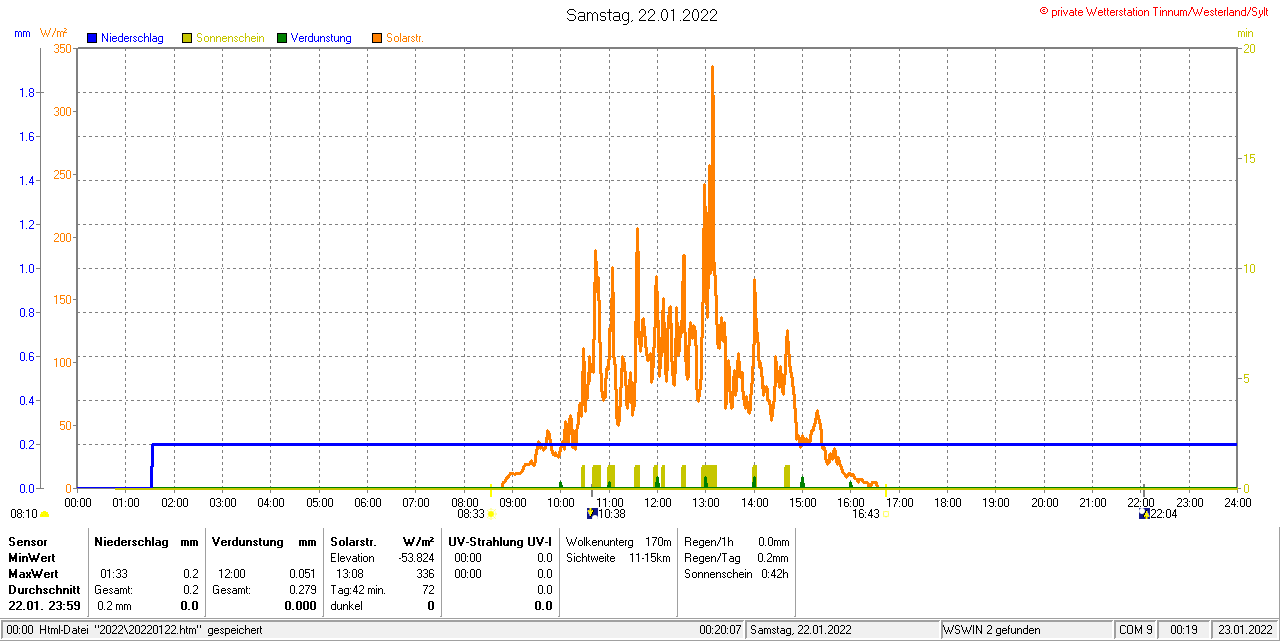The image size is (1280, 641).
Task: Click the COM 9 status panel
Action: 1136,630
